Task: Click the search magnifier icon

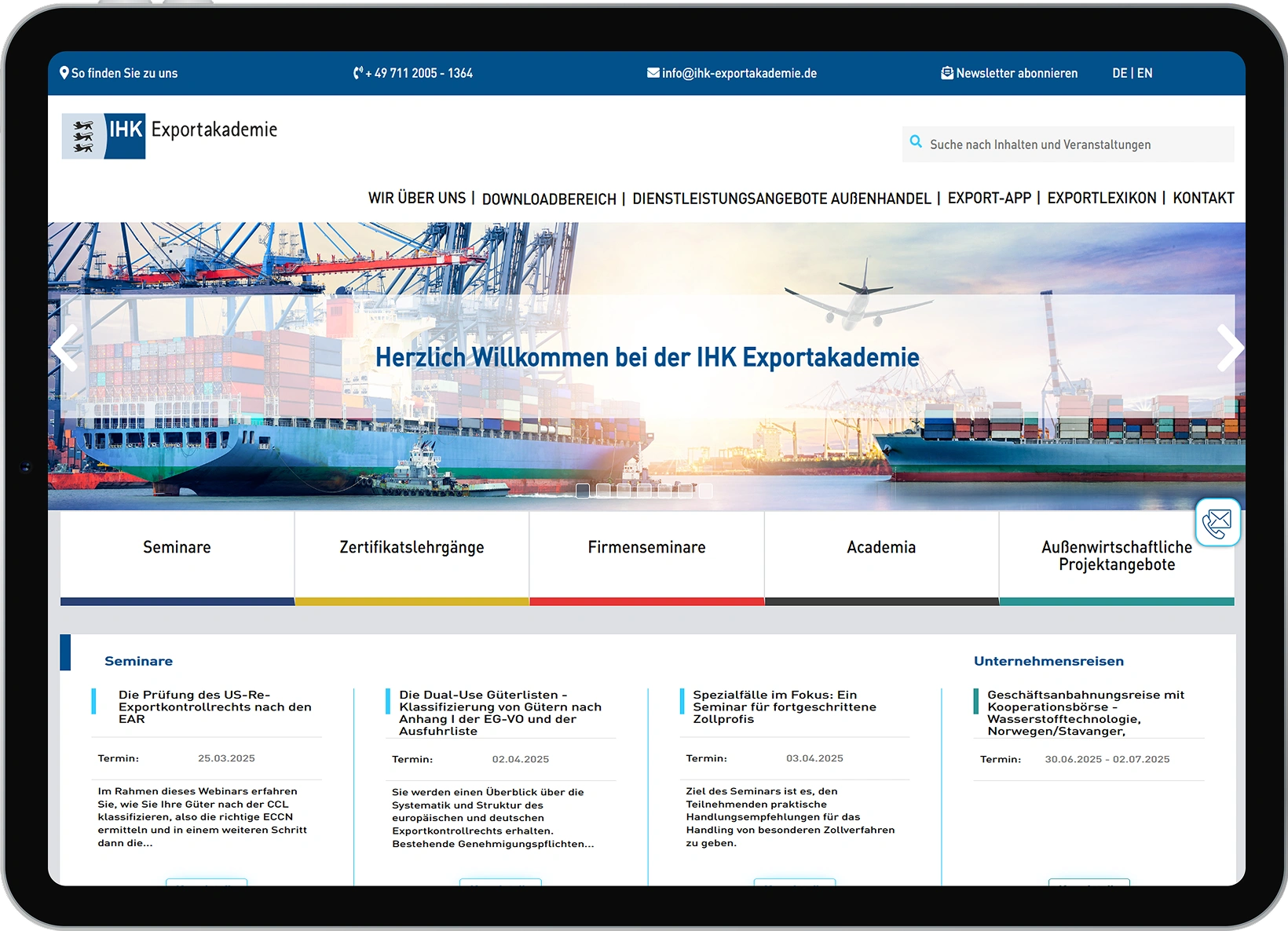Action: pos(916,142)
